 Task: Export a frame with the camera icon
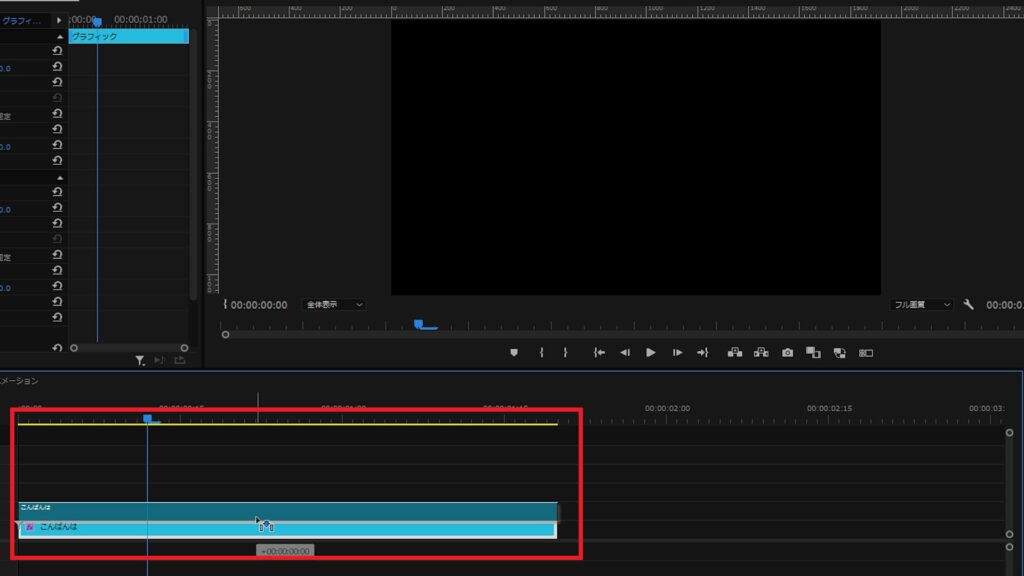coord(788,353)
